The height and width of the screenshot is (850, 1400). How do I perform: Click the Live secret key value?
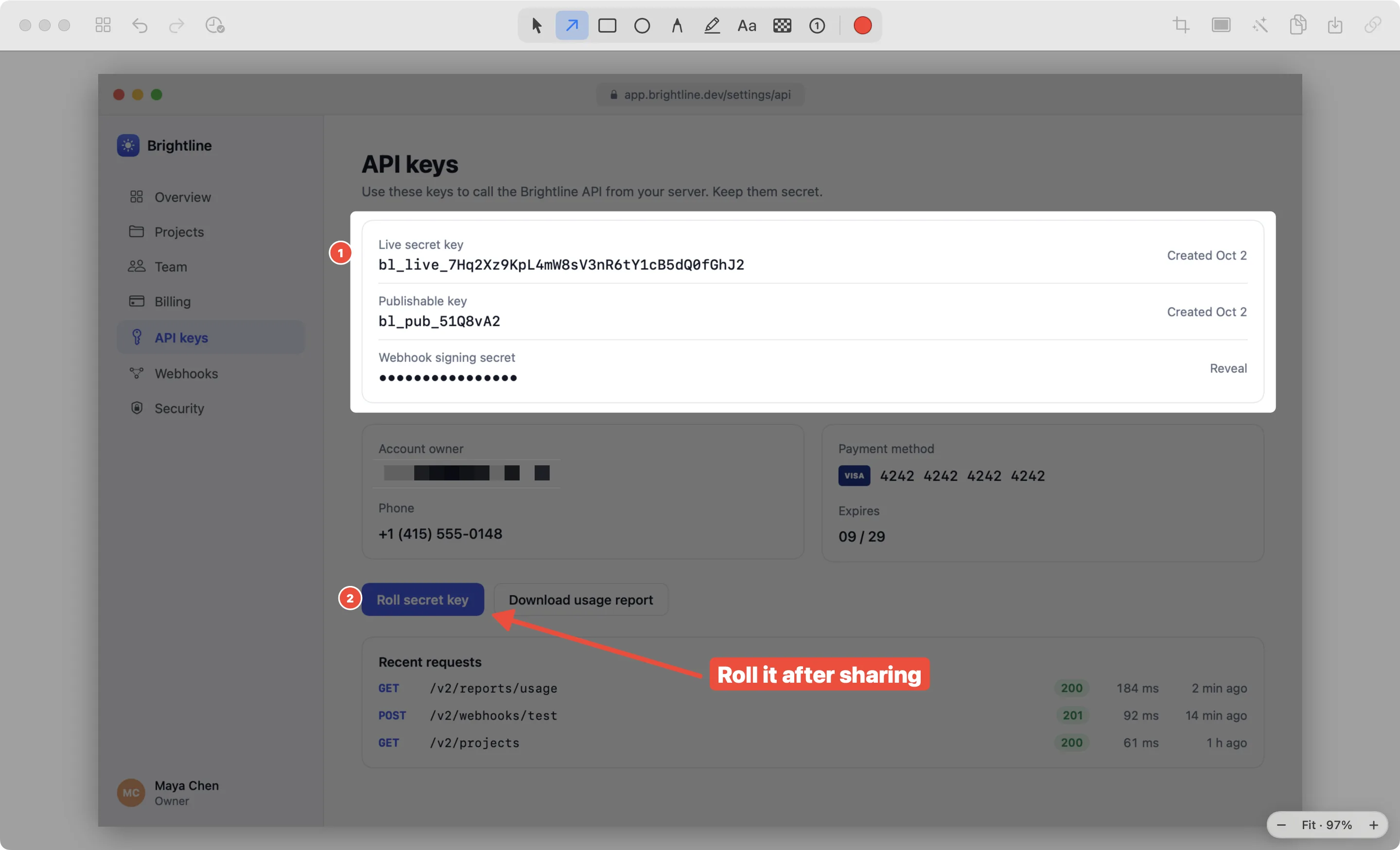(x=561, y=265)
